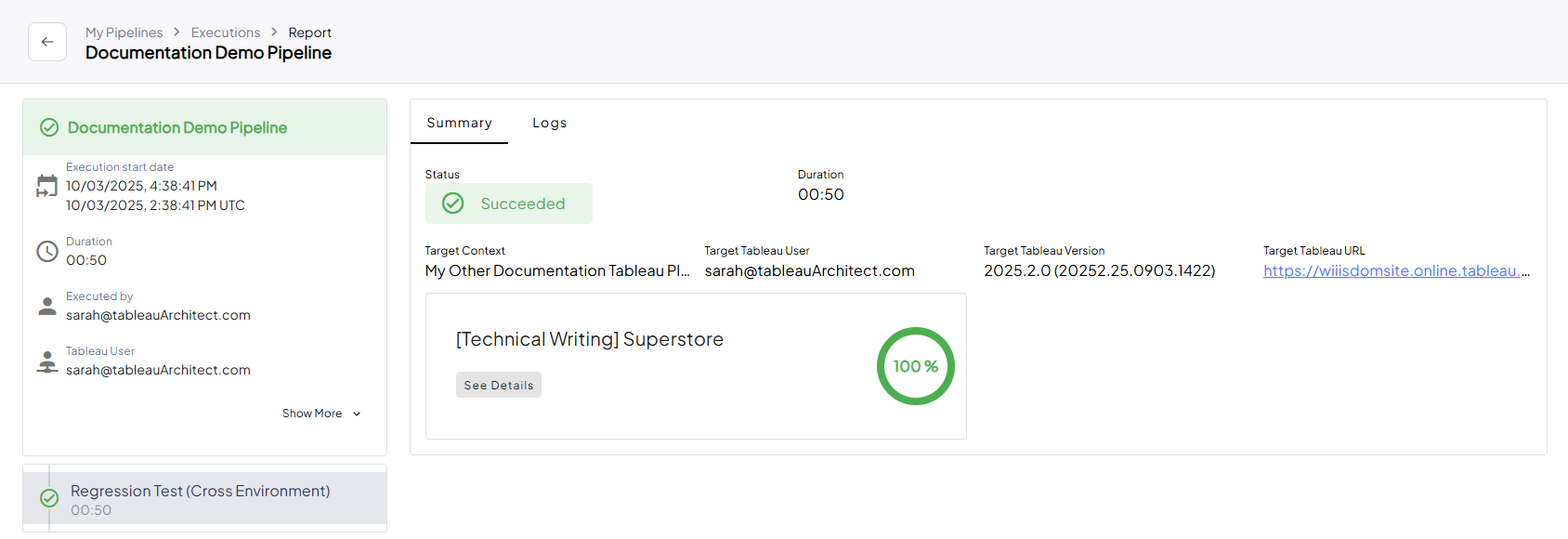The height and width of the screenshot is (539, 1568).
Task: Switch to the Logs tab
Action: 550,123
